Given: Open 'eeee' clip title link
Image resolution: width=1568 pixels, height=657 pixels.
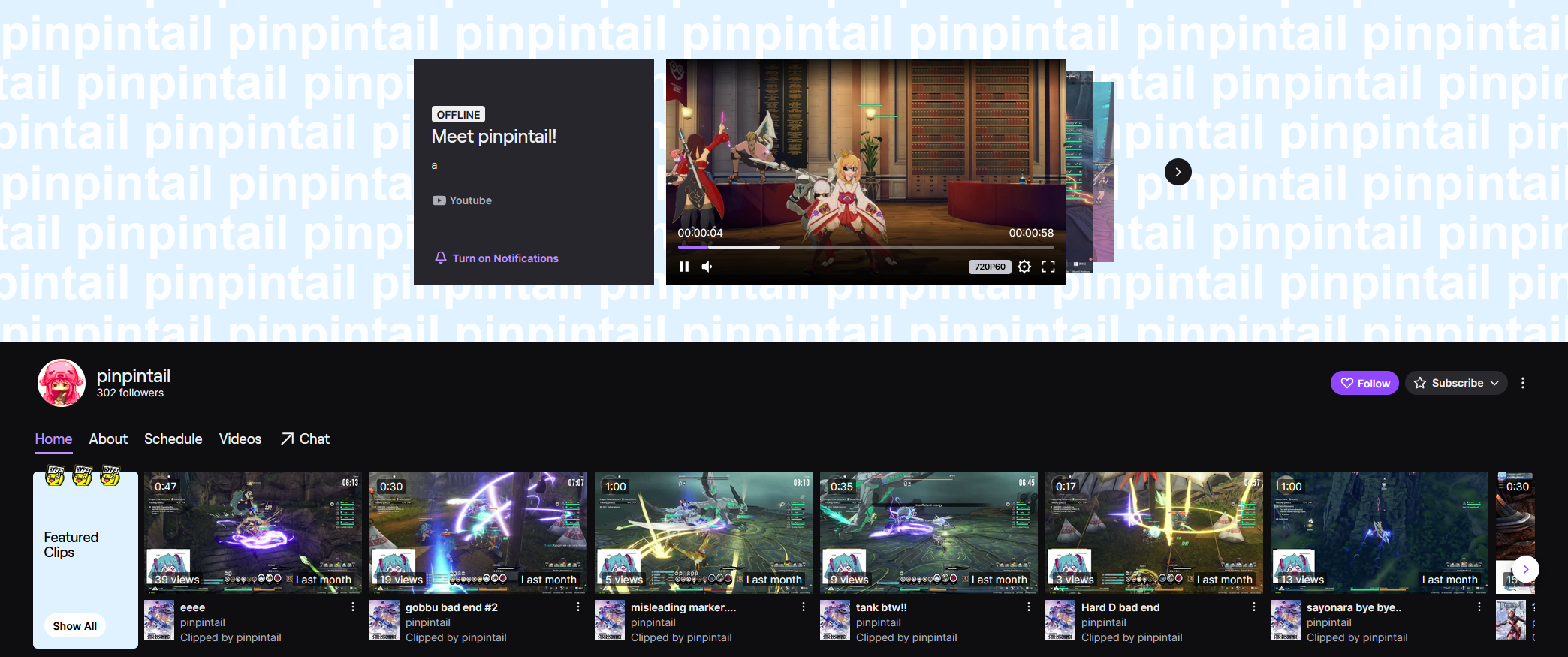Looking at the screenshot, I should [x=192, y=607].
